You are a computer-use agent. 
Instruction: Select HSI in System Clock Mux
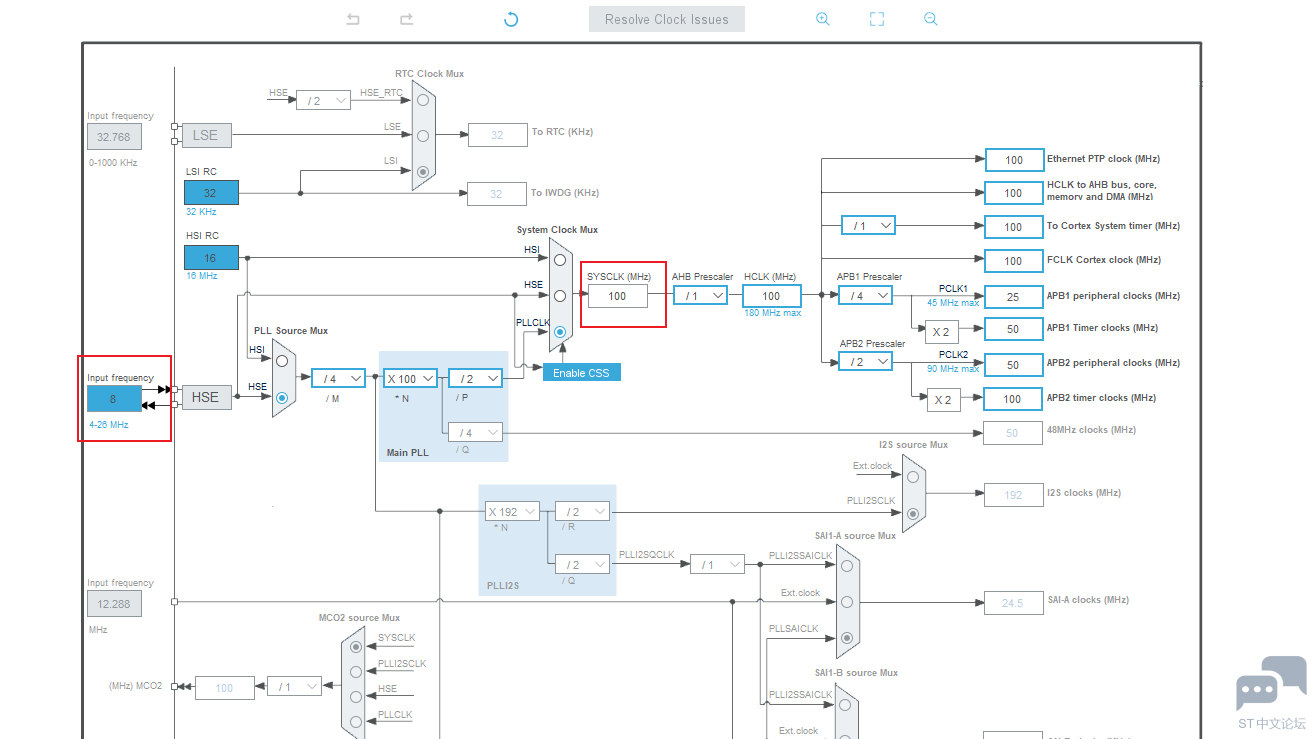tap(560, 259)
